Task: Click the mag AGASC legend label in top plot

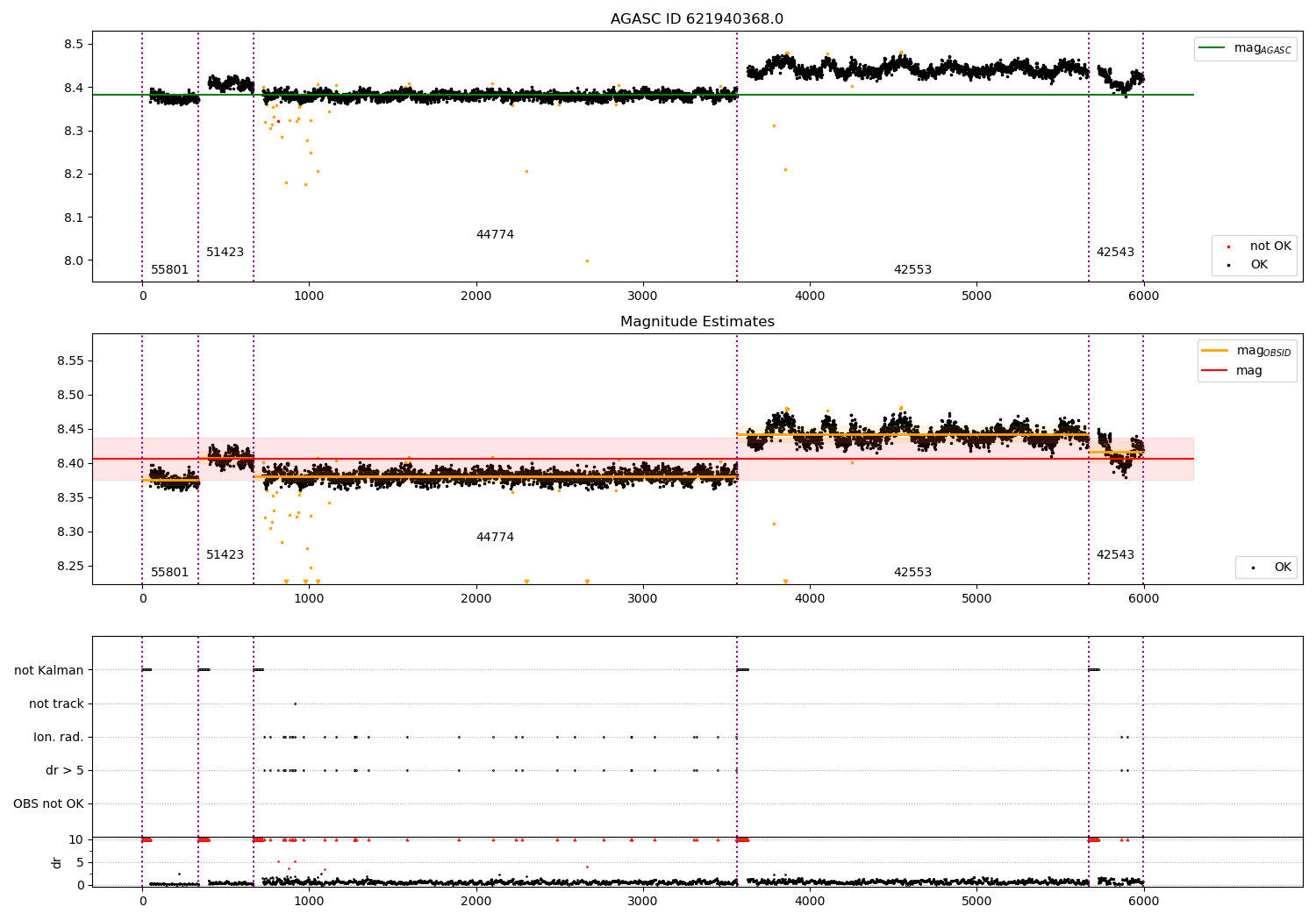Action: [1262, 48]
